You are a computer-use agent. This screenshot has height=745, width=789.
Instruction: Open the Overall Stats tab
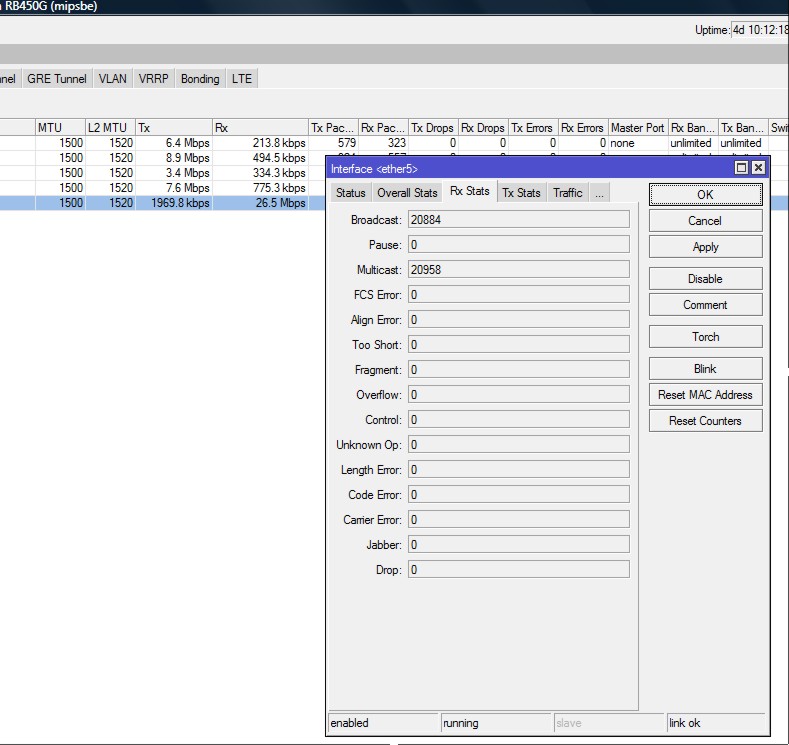pyautogui.click(x=407, y=193)
